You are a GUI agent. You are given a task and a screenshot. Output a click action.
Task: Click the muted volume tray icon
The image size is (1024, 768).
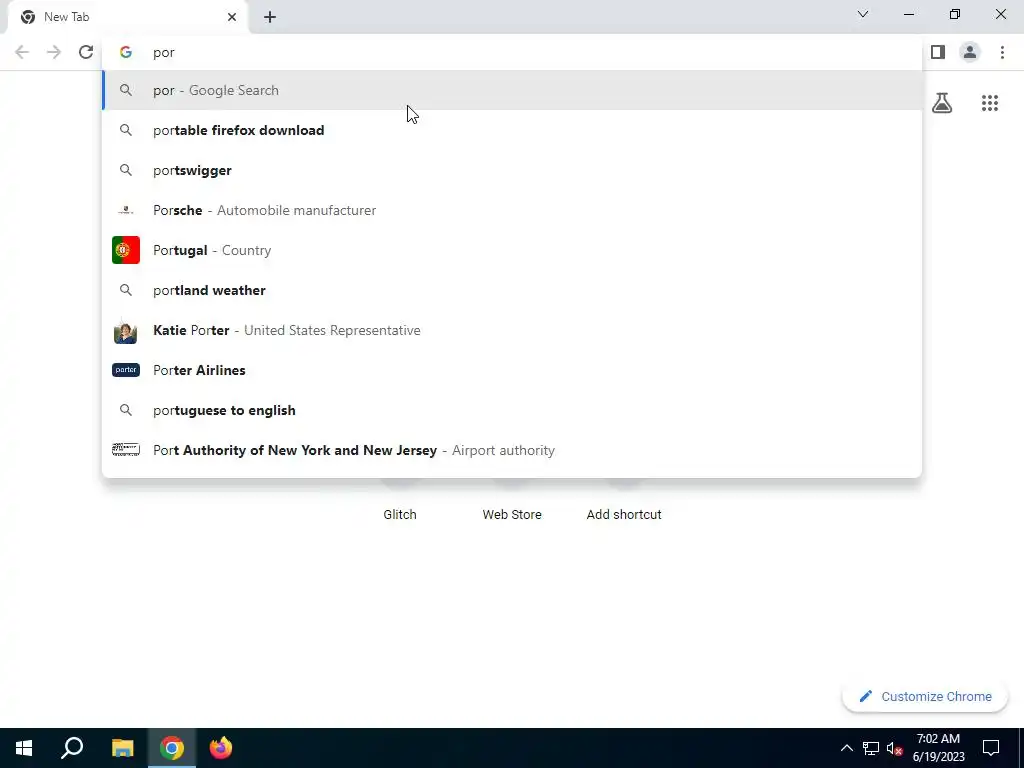894,748
